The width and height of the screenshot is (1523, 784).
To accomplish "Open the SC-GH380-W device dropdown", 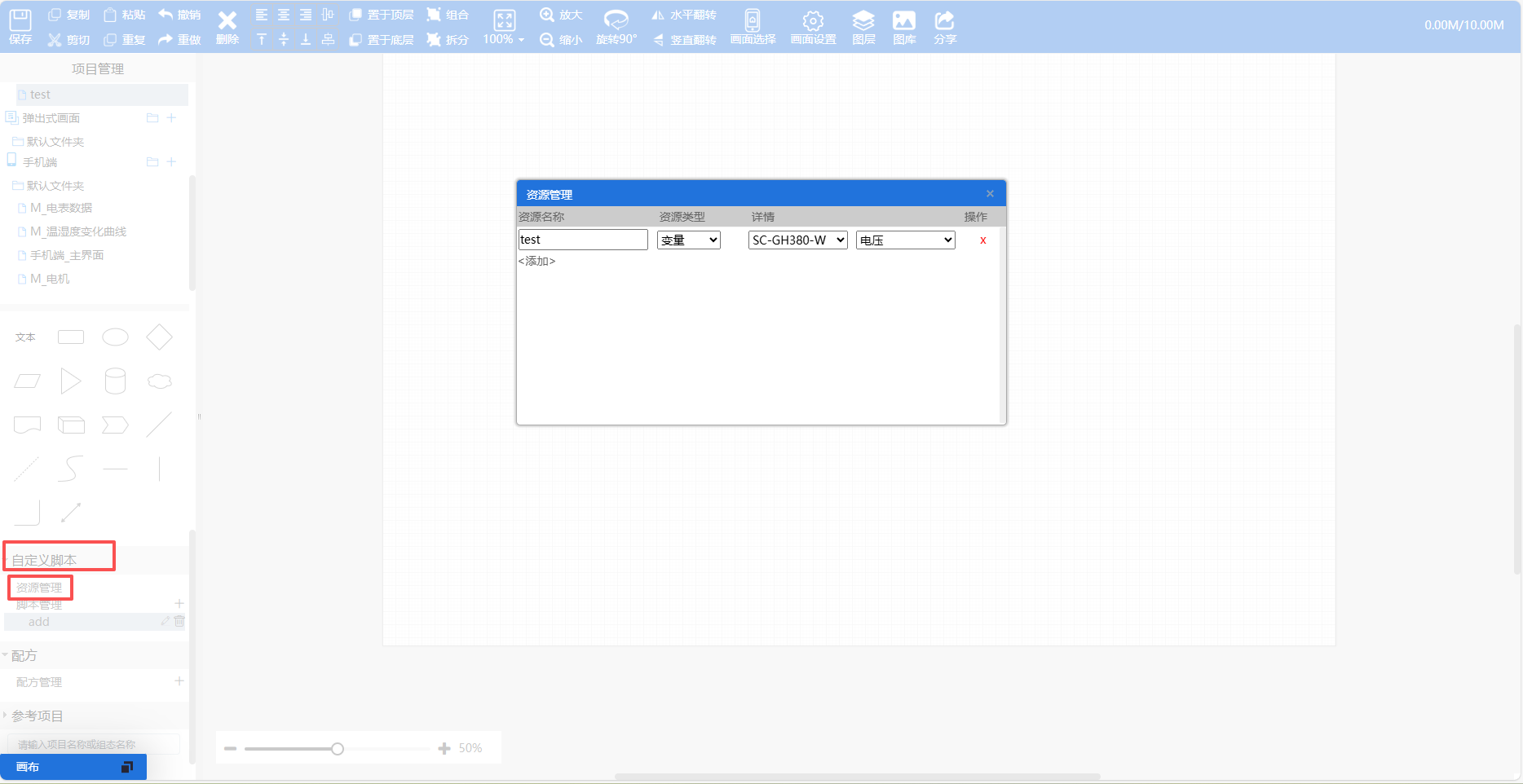I will click(797, 240).
